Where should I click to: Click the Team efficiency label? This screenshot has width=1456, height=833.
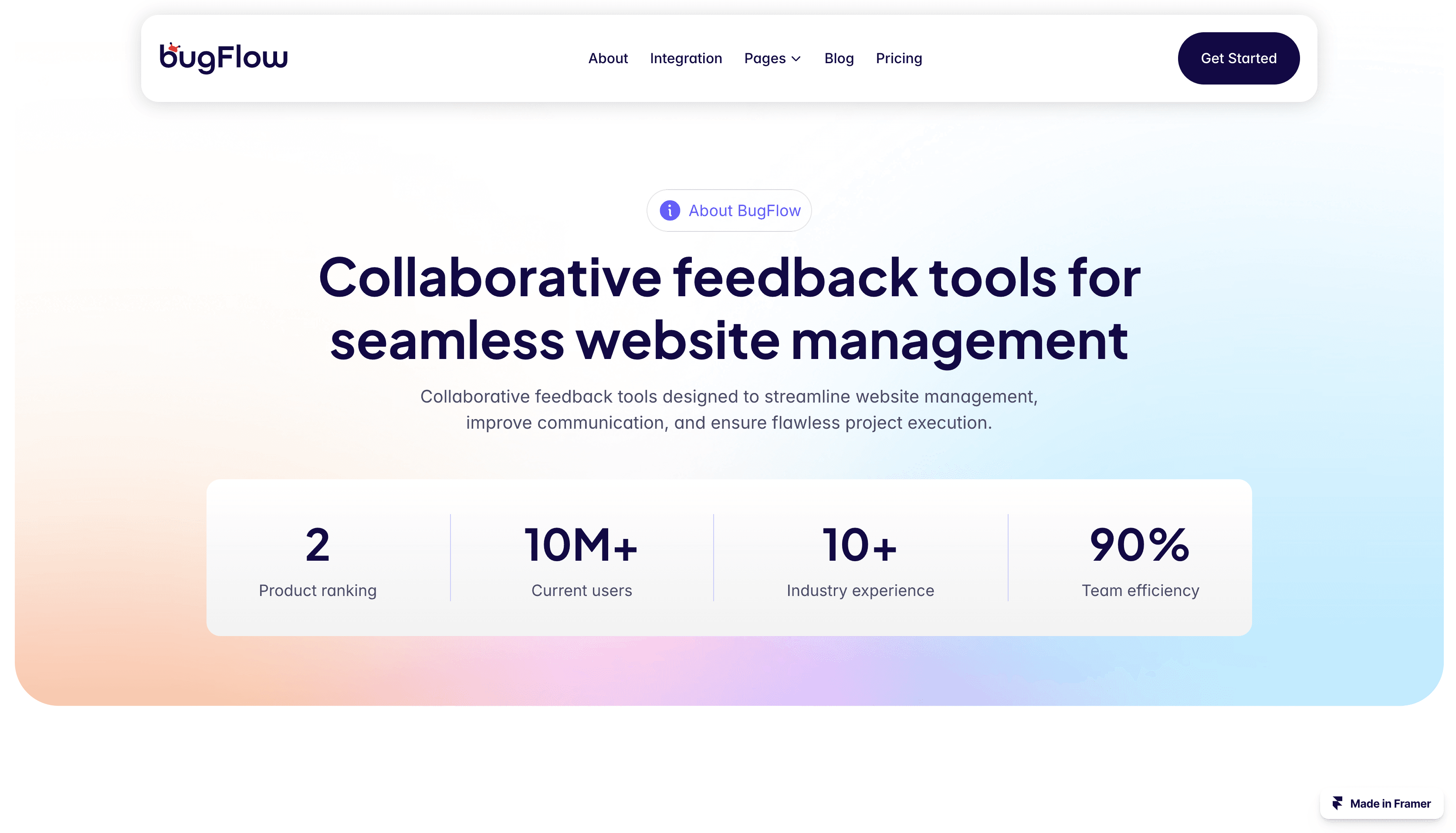(x=1140, y=590)
